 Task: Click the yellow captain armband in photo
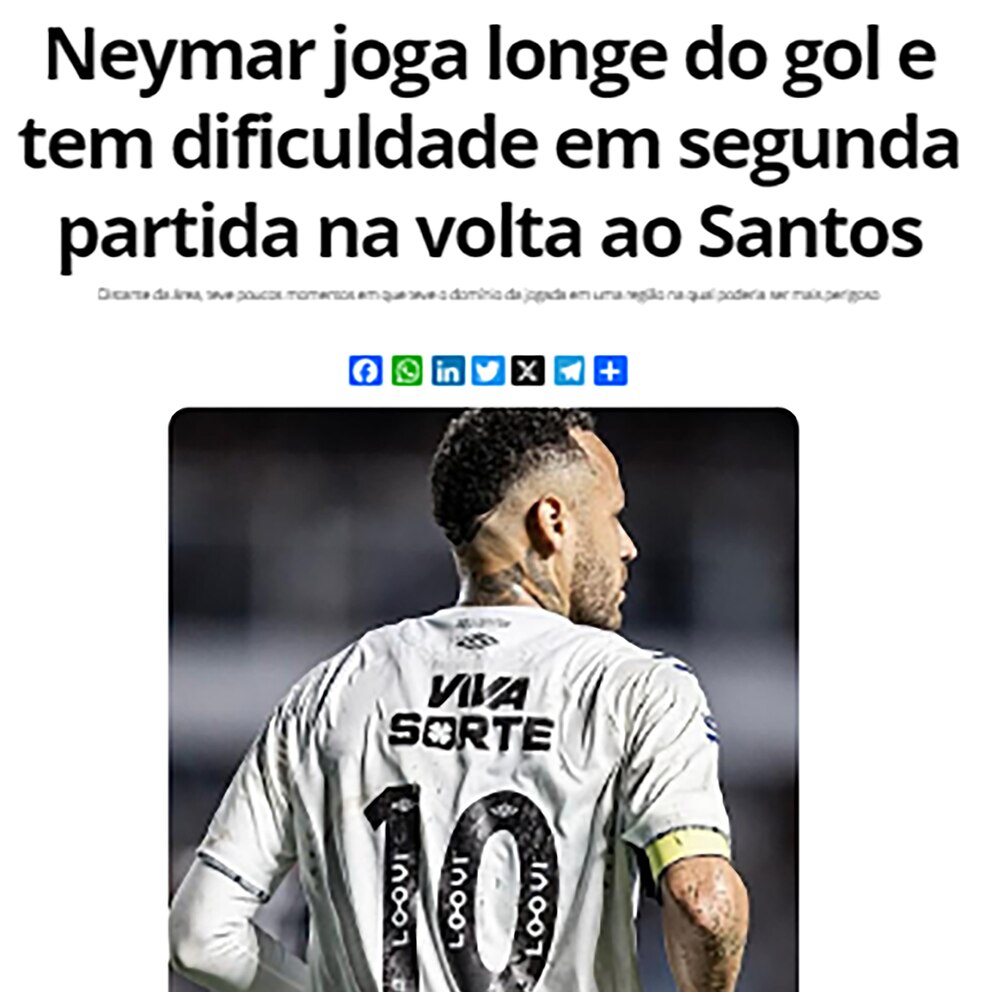pyautogui.click(x=686, y=850)
